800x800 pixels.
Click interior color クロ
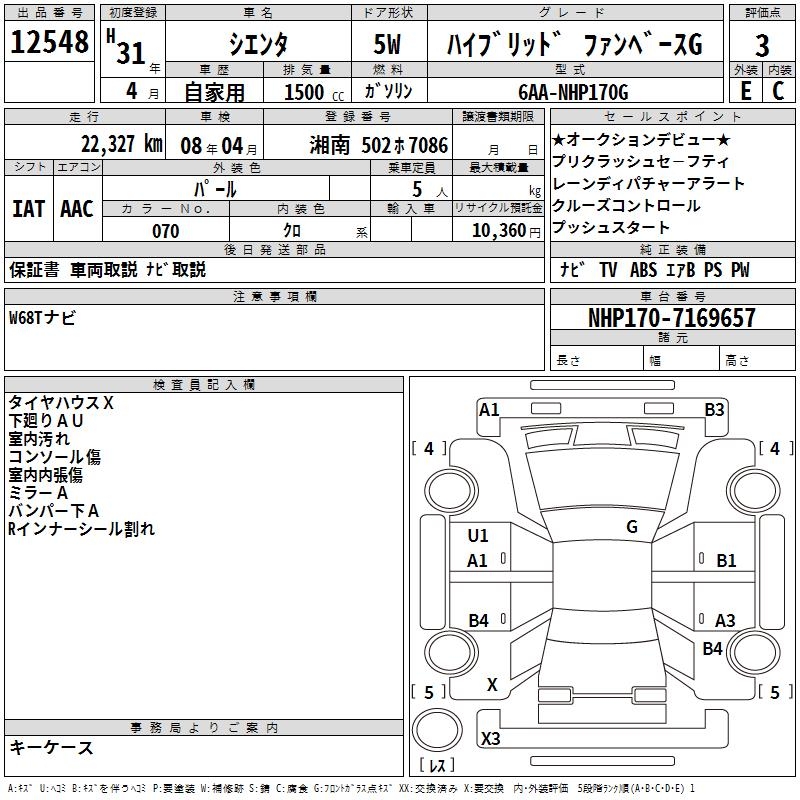pos(292,231)
